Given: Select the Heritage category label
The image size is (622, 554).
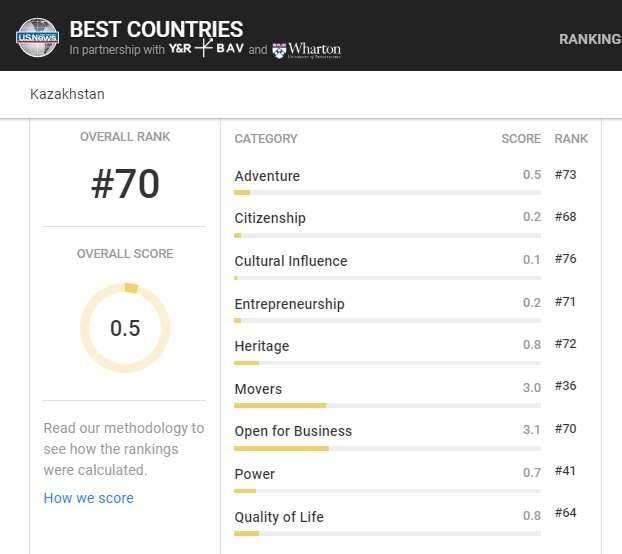Looking at the screenshot, I should (262, 346).
